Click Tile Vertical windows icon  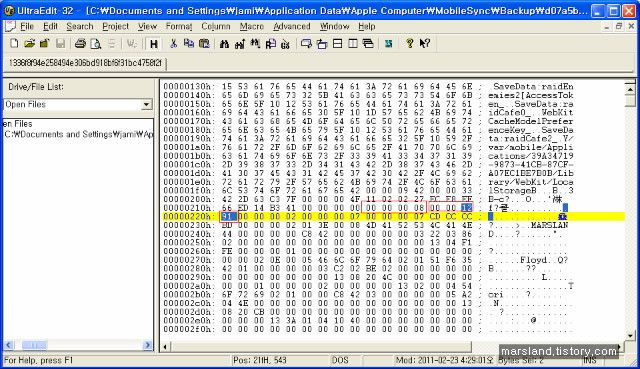[353, 43]
